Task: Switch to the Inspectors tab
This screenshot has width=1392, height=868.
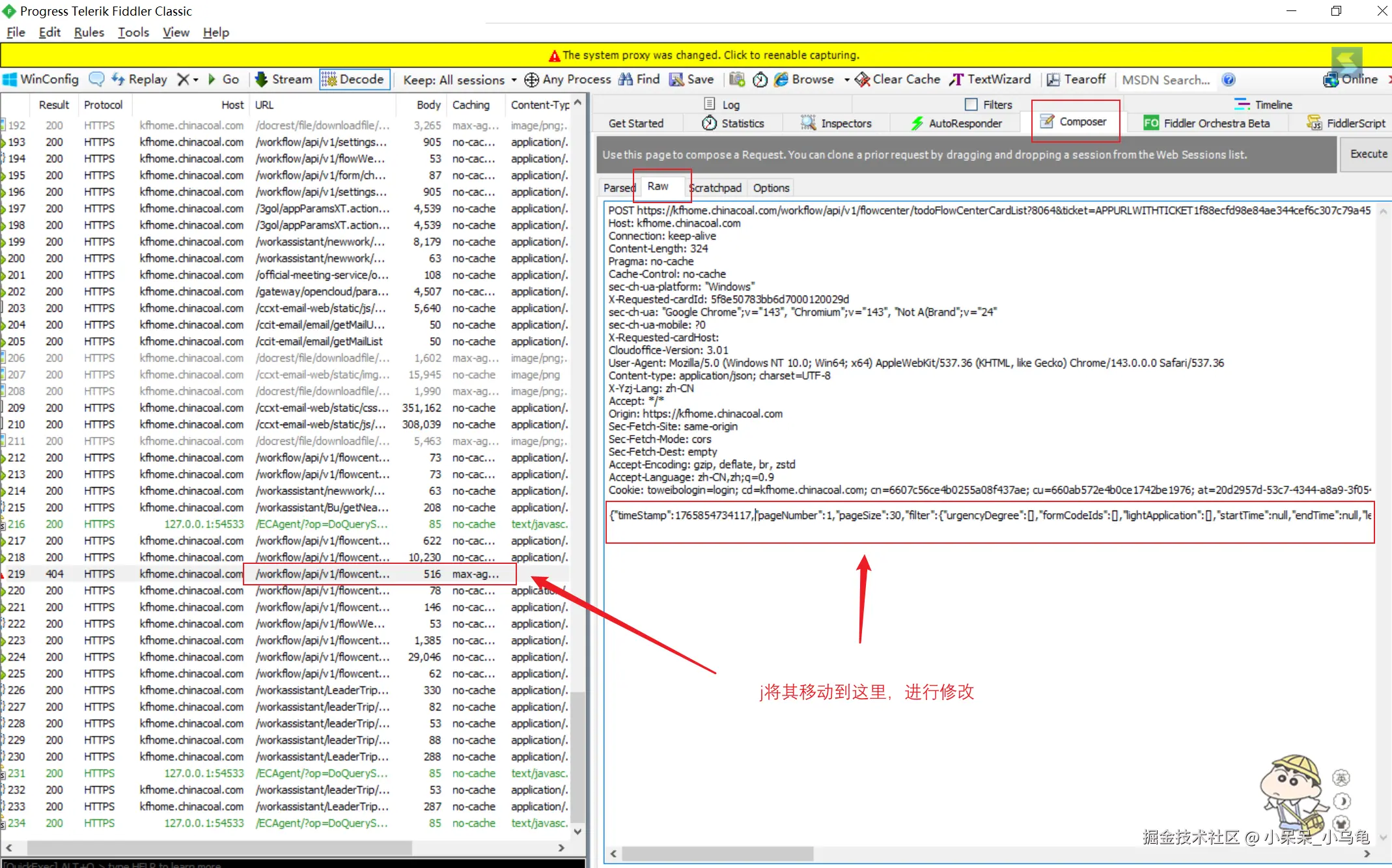Action: tap(837, 123)
